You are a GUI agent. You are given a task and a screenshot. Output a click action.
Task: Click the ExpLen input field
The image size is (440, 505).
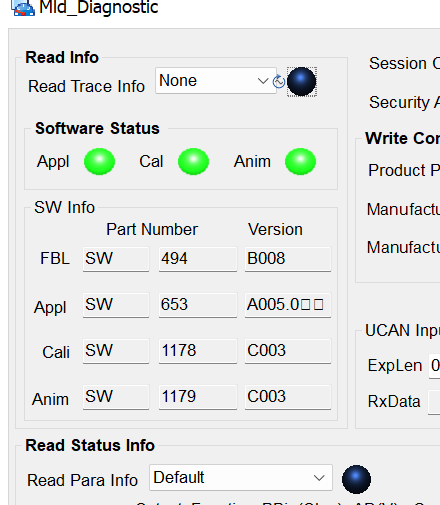point(434,366)
